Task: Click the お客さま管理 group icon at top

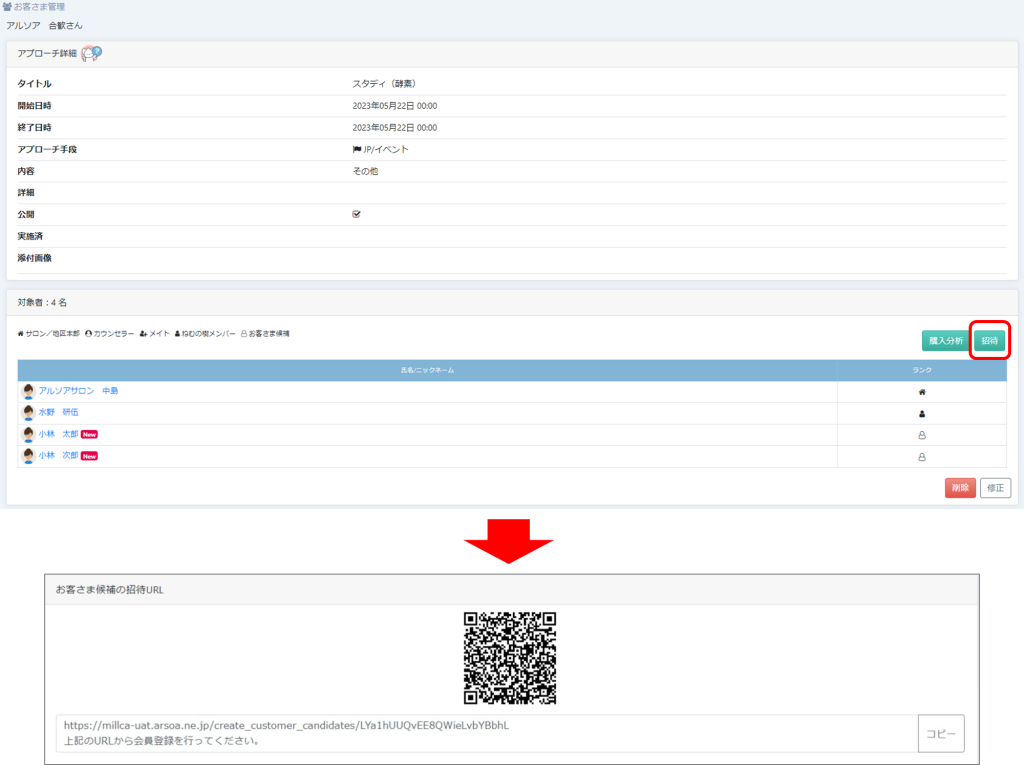Action: tap(8, 7)
